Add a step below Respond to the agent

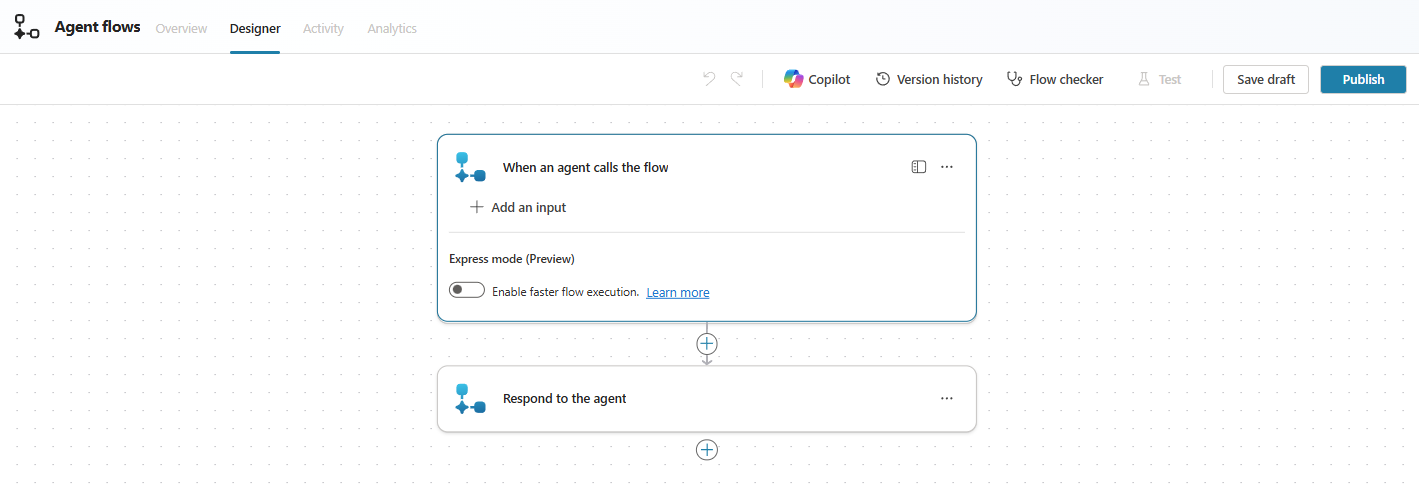click(707, 450)
